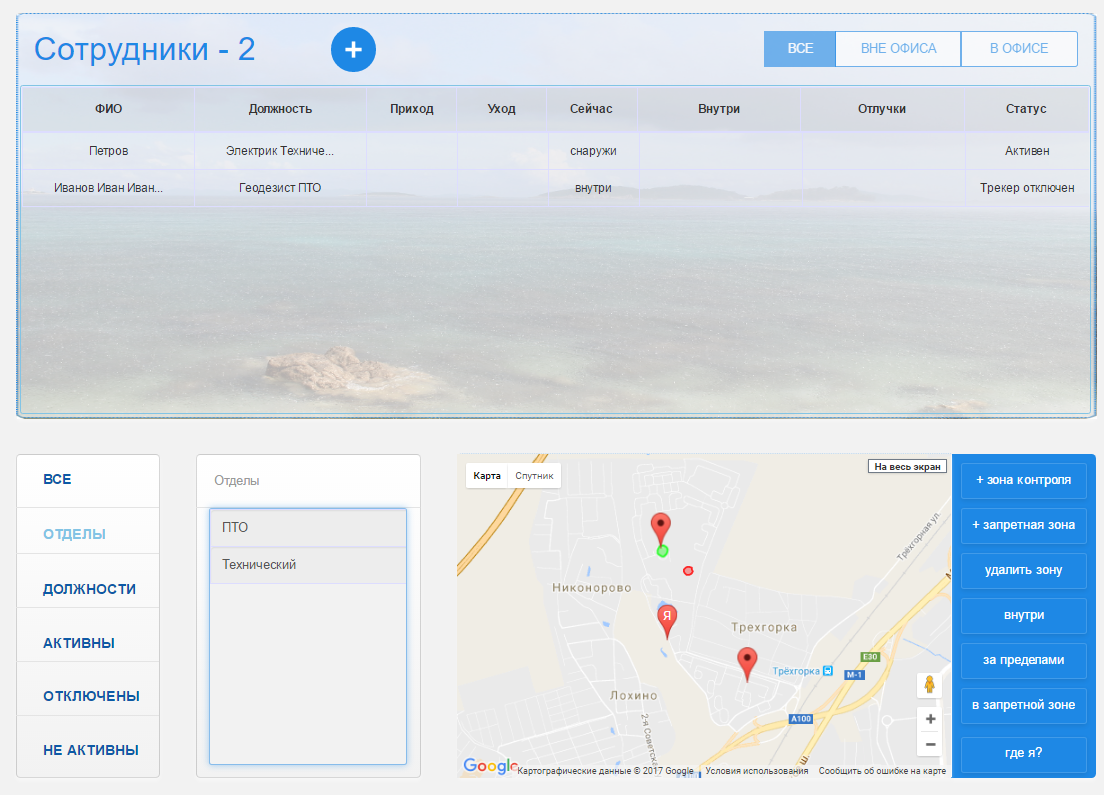Image resolution: width=1104 pixels, height=795 pixels.
Task: Click status cell Трекер отключен
Action: pos(1027,188)
